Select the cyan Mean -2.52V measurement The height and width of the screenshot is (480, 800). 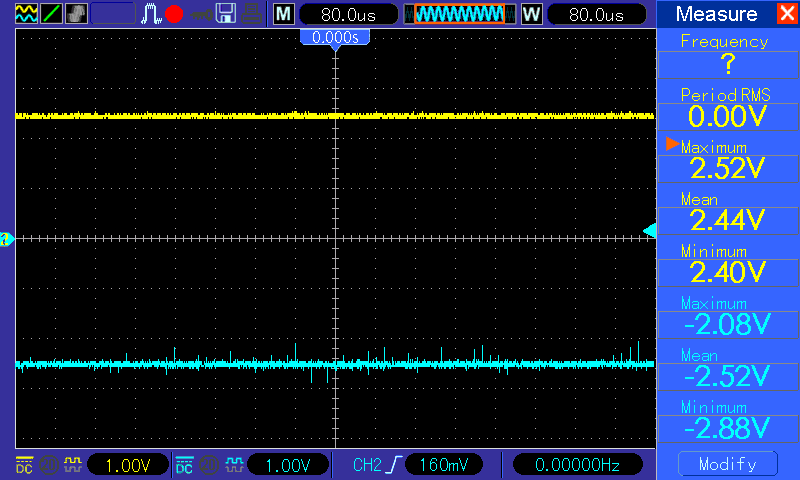click(728, 369)
